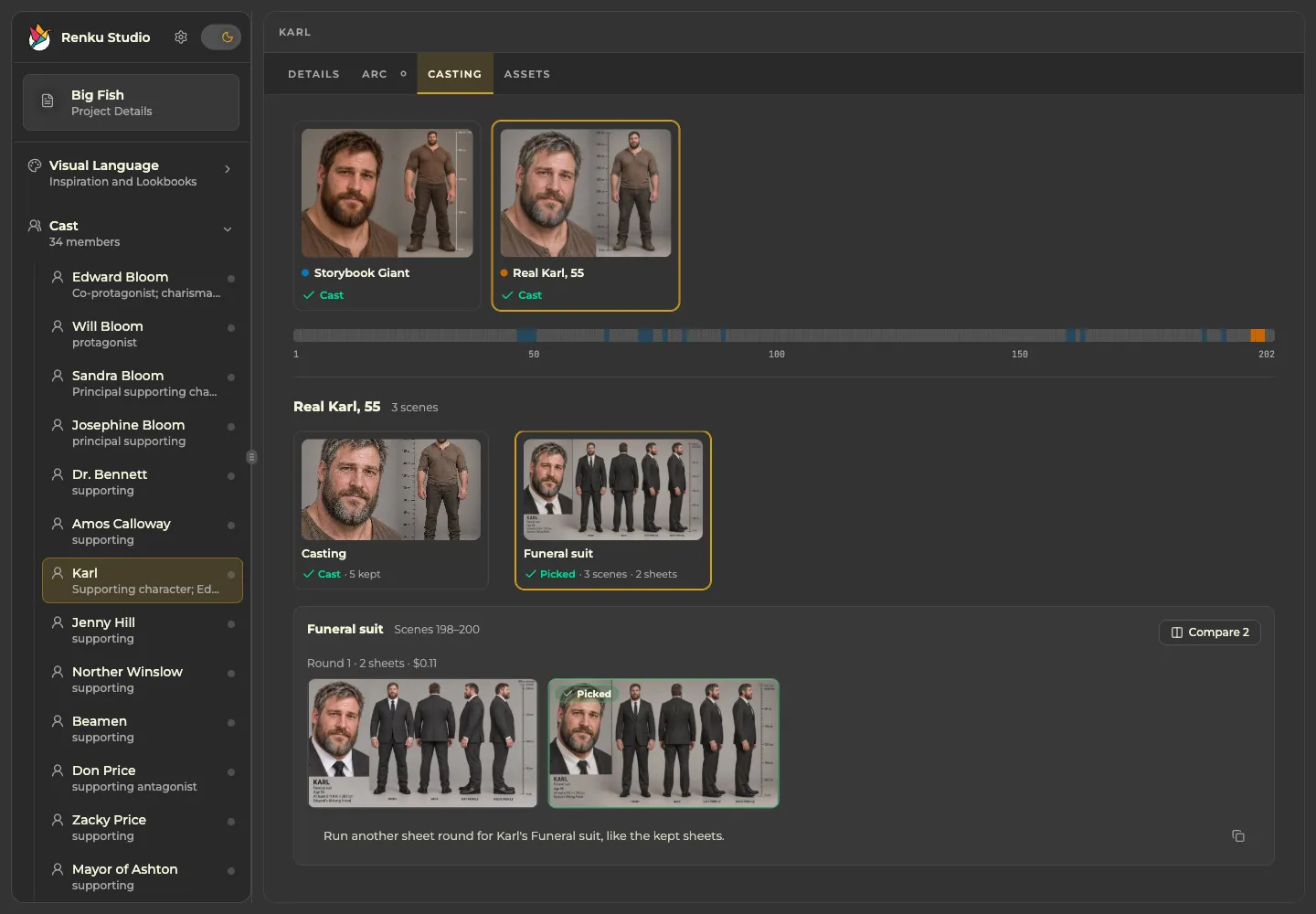Click the person icon beside Norther Winslow
The height and width of the screenshot is (914, 1316).
[58, 672]
